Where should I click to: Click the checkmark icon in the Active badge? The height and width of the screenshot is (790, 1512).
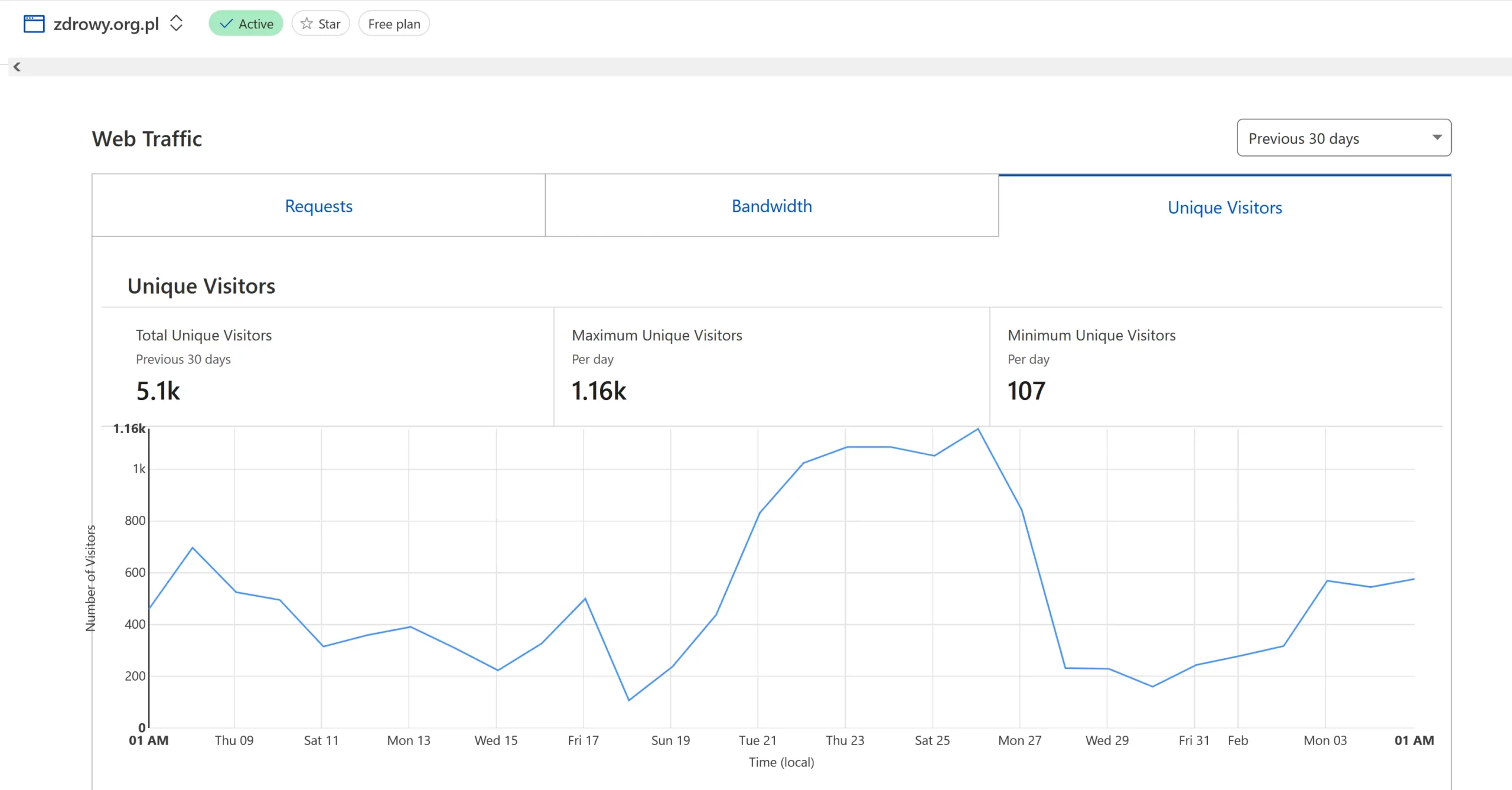(226, 24)
